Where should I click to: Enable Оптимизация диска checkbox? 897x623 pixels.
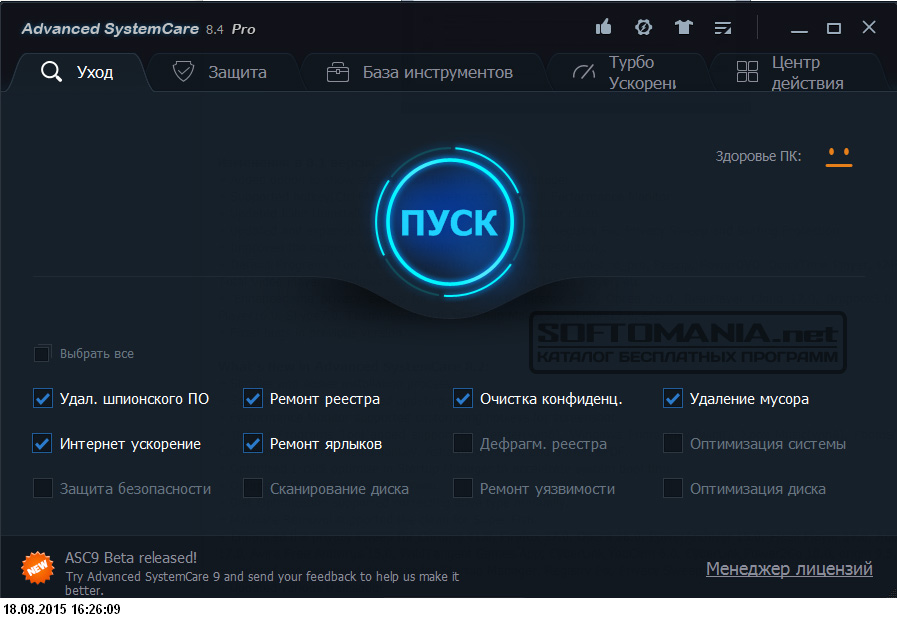coord(673,489)
